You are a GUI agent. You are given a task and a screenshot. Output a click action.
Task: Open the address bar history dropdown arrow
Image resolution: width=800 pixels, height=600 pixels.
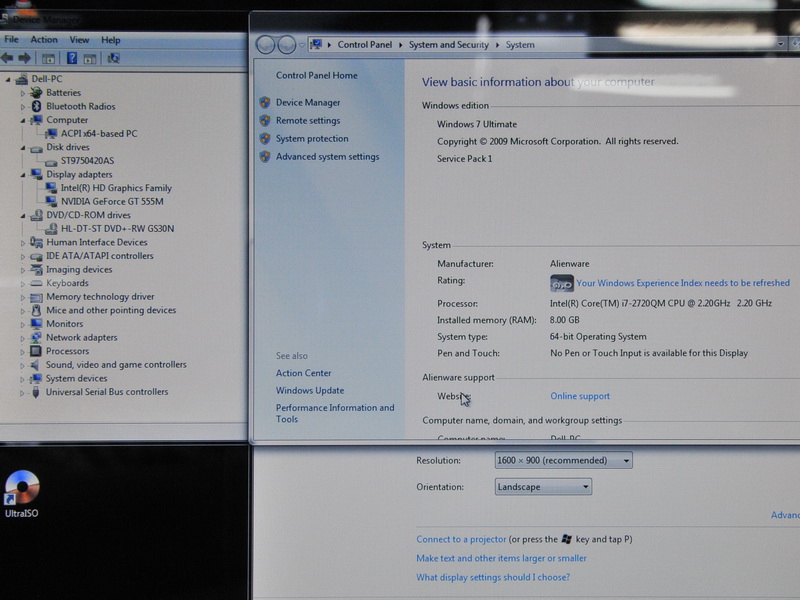click(x=781, y=44)
